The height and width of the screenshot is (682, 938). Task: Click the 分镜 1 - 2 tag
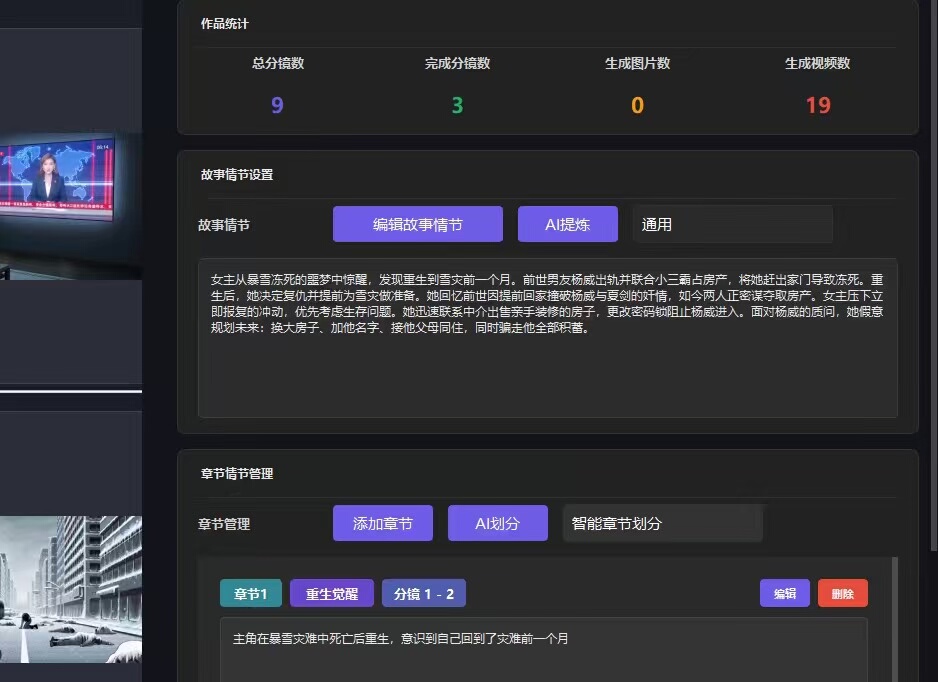pos(424,593)
